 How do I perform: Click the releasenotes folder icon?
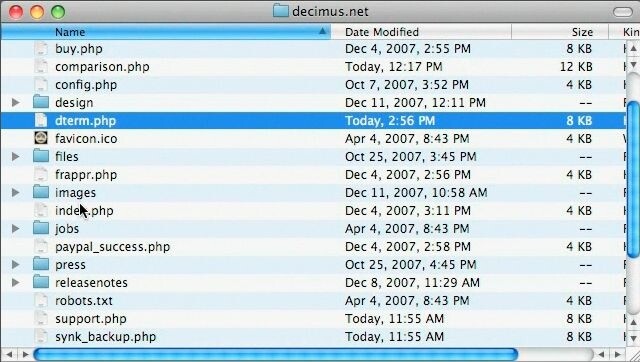pyautogui.click(x=41, y=282)
